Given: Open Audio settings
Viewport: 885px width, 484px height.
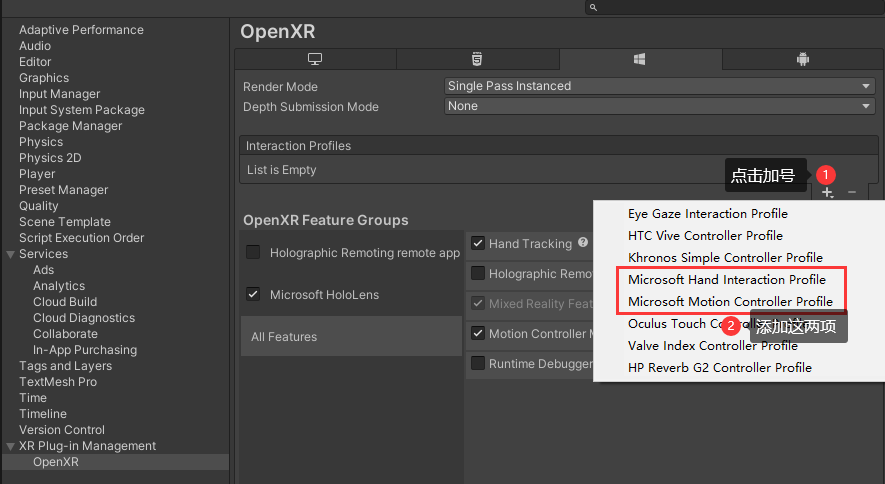Looking at the screenshot, I should click(x=35, y=46).
